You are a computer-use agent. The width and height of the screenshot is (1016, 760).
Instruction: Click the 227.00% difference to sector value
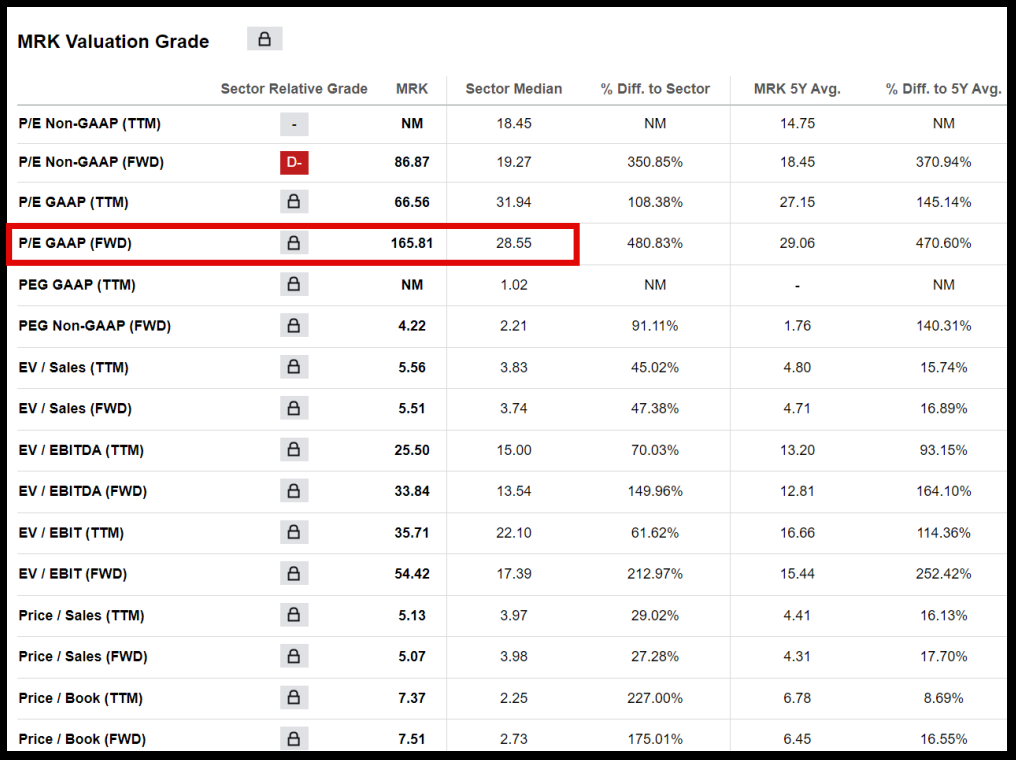coord(655,698)
